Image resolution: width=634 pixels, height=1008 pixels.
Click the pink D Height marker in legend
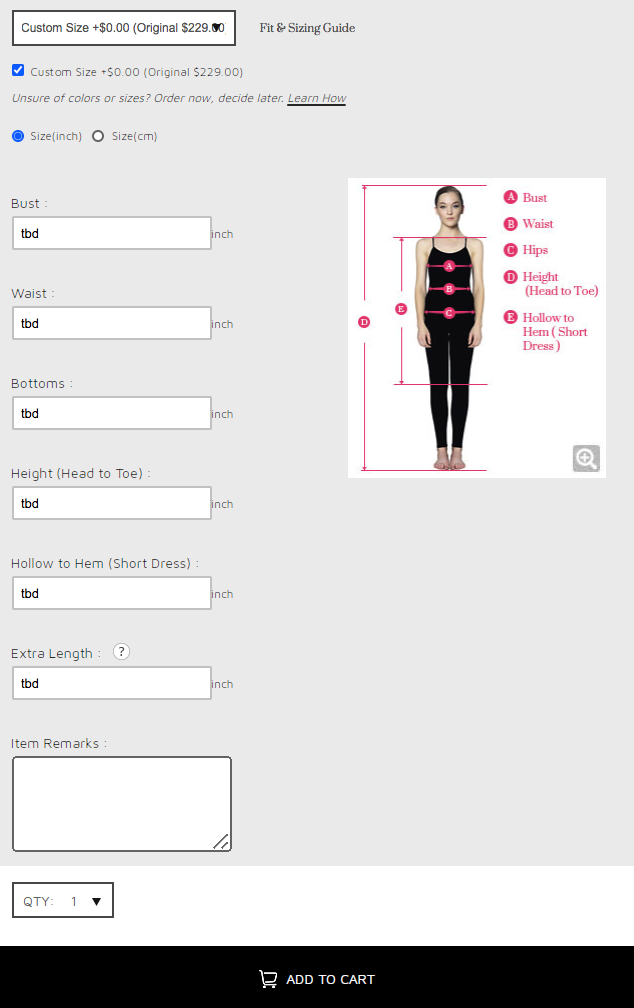pos(511,276)
